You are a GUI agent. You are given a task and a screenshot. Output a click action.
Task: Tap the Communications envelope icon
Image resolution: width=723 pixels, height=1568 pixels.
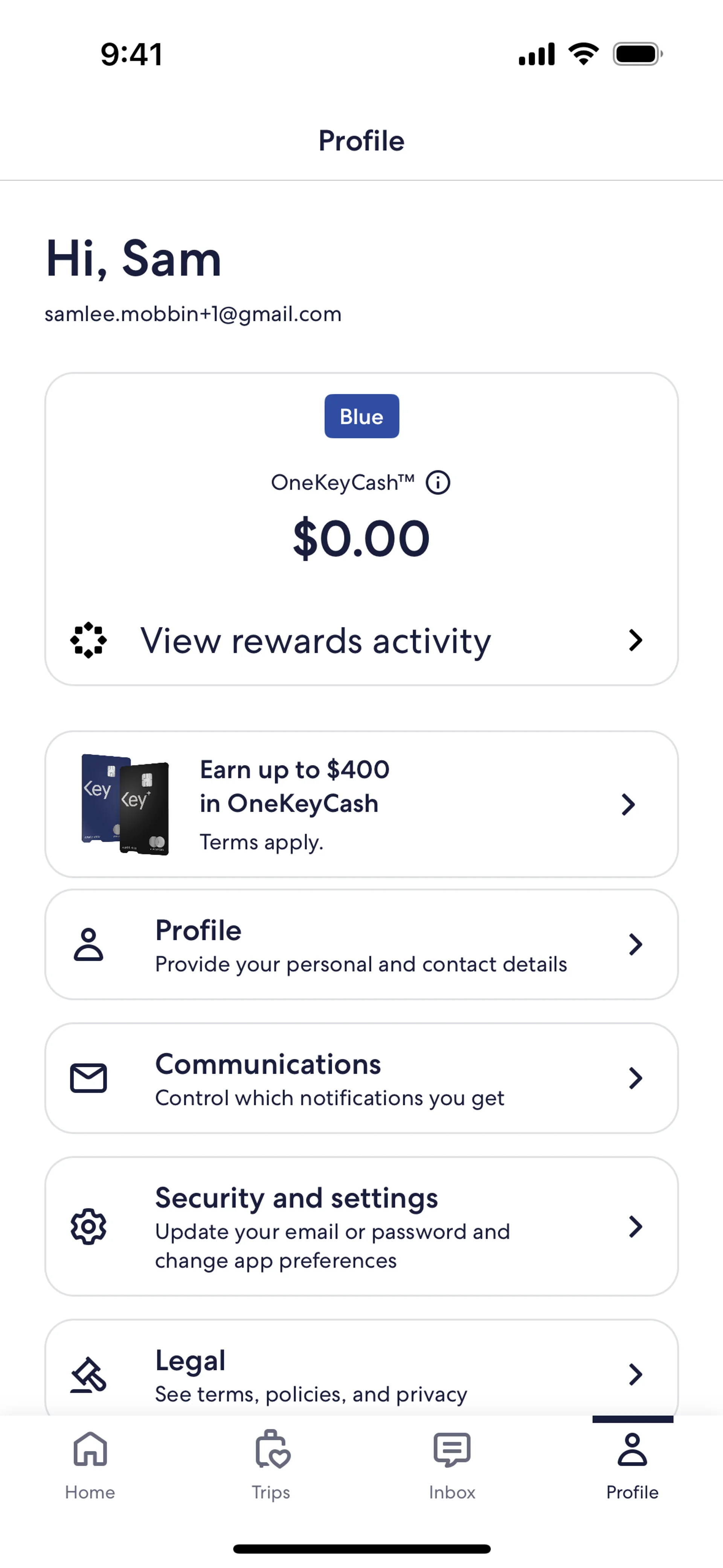tap(89, 1078)
